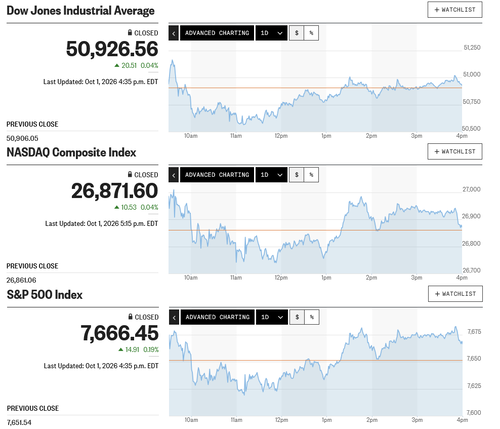Open Advanced Charting for NASDAQ Composite
The height and width of the screenshot is (429, 500).
(x=217, y=175)
